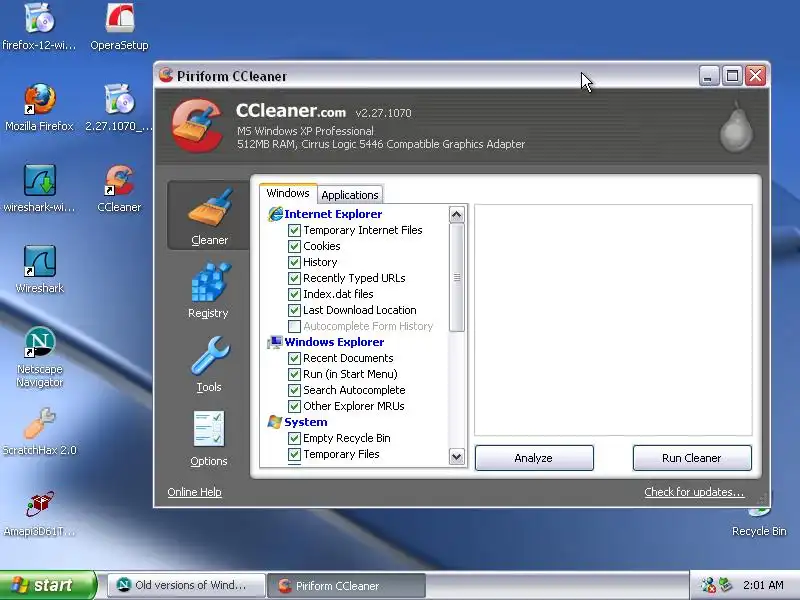Viewport: 800px width, 600px height.
Task: Click the Internet Explorer group heading
Action: tap(333, 214)
